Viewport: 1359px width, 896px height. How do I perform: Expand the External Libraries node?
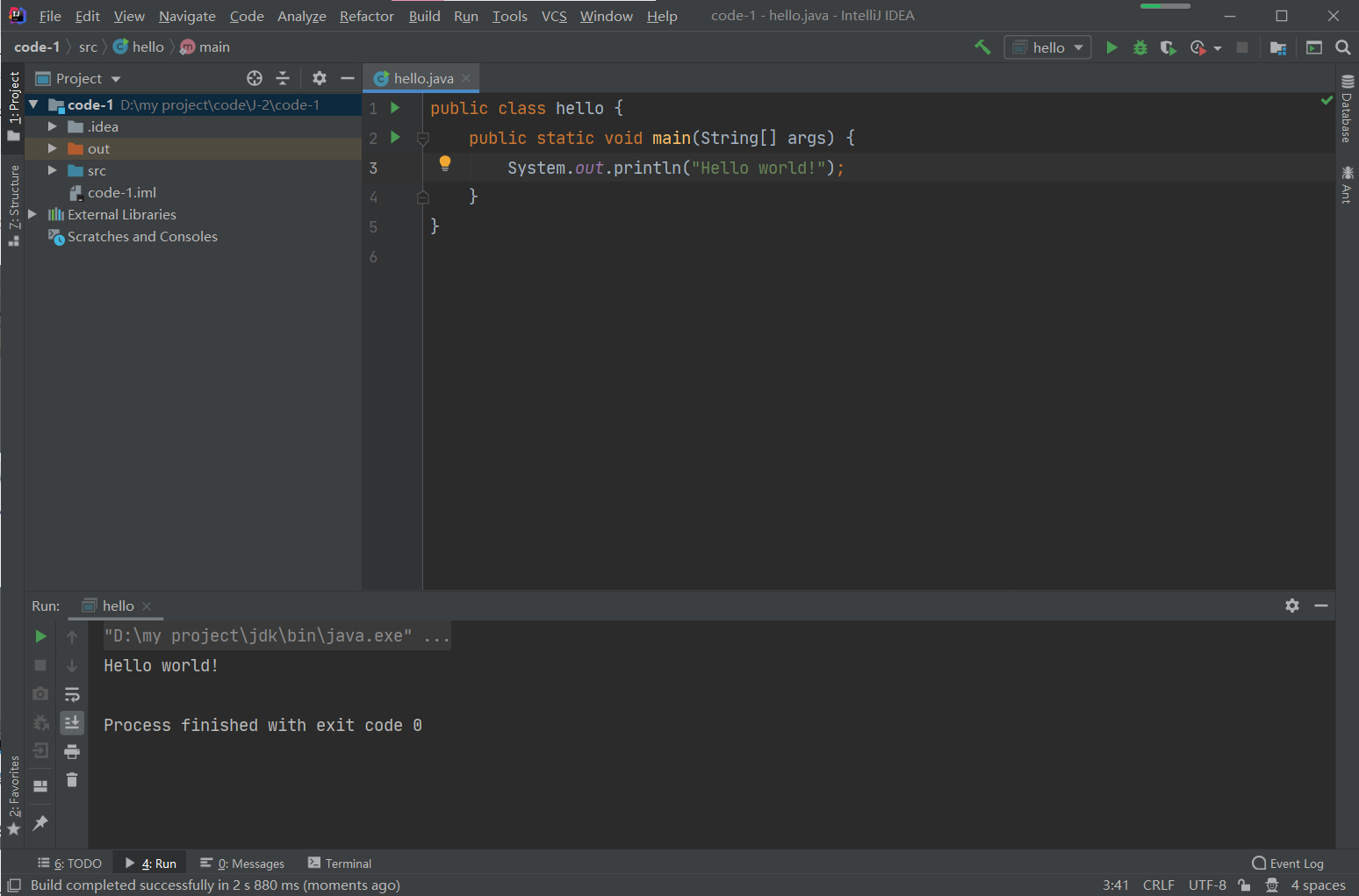32,214
